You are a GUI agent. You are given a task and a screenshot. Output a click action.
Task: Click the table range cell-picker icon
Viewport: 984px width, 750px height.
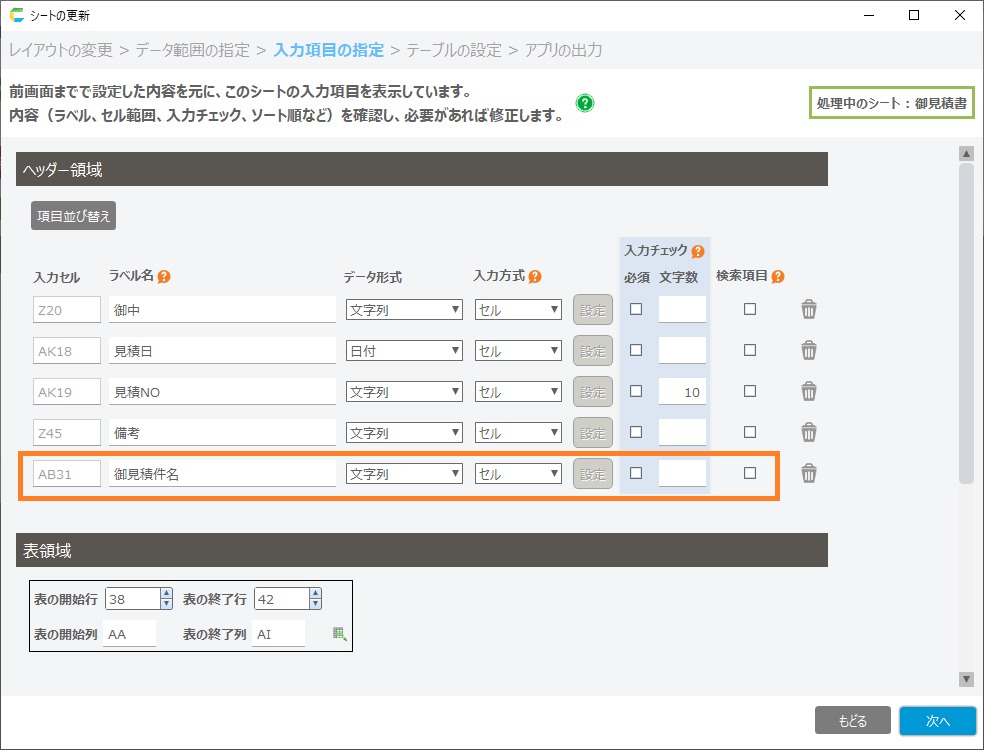click(340, 633)
